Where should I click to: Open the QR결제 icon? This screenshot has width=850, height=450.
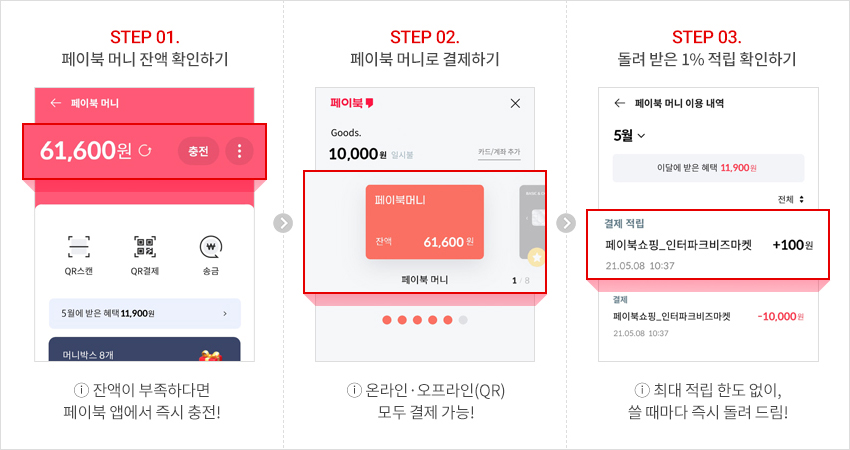tap(145, 247)
